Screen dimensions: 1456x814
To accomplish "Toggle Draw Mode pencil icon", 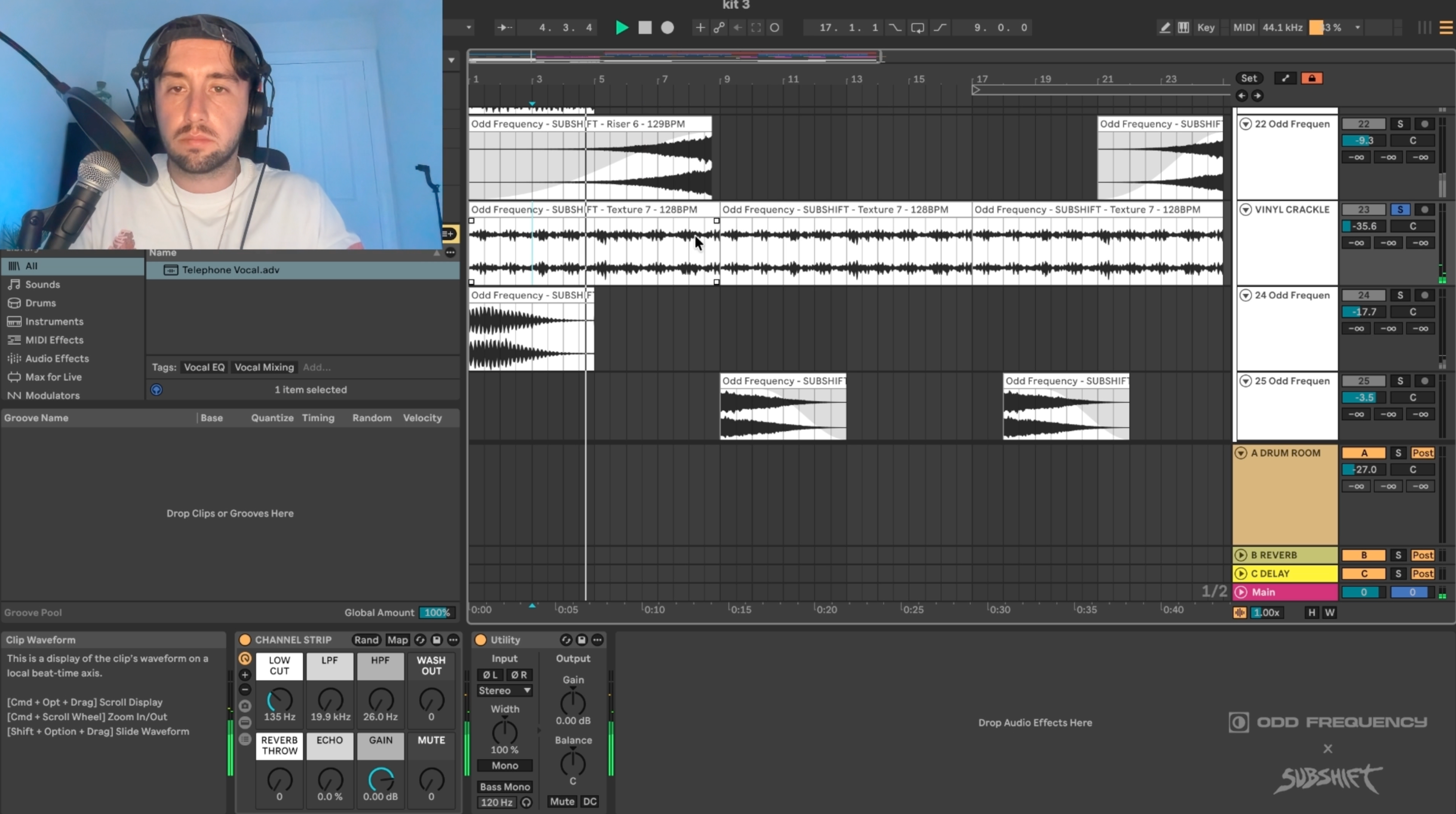I will (1164, 27).
